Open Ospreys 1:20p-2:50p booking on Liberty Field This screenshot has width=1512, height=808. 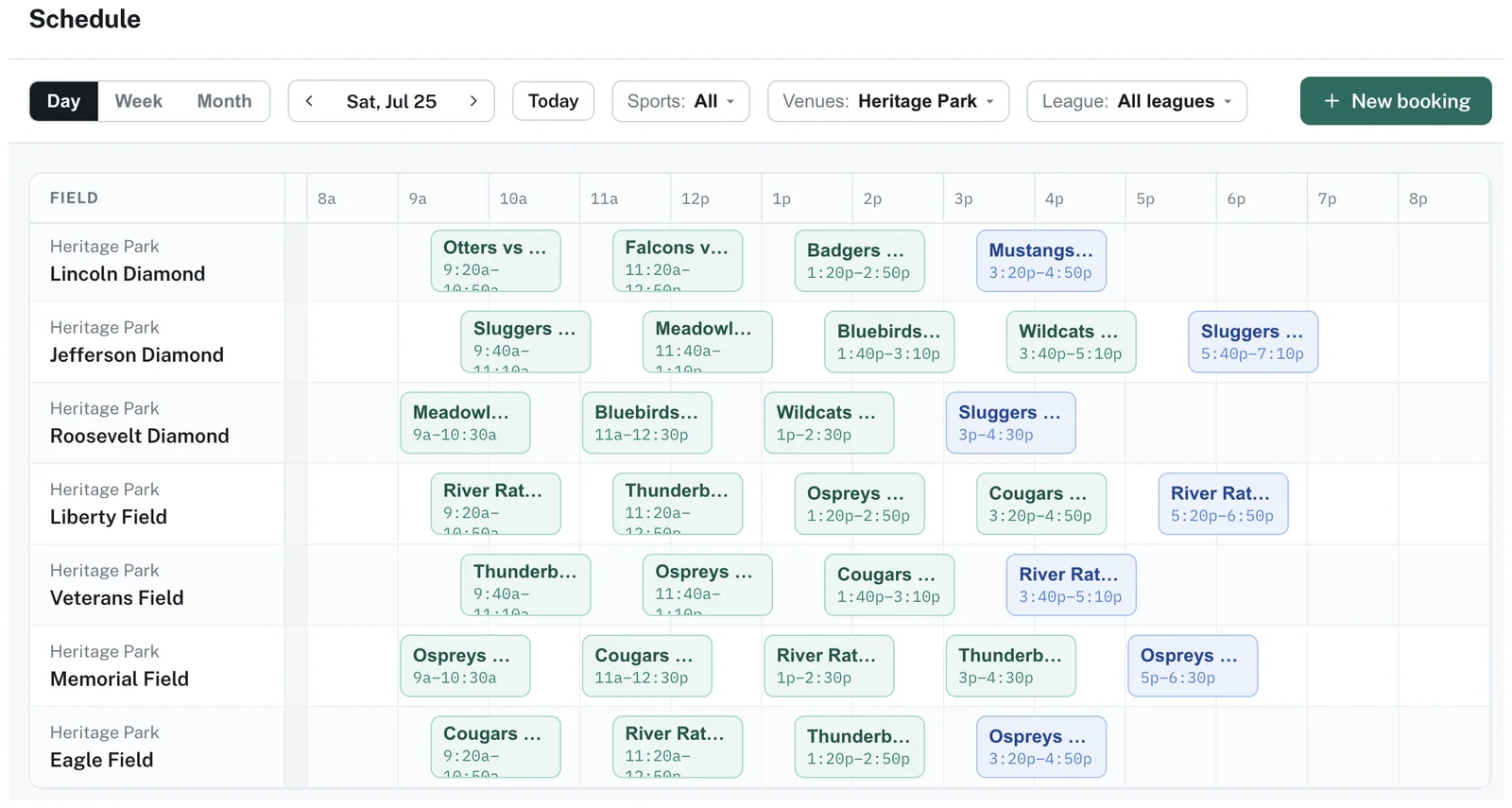(x=859, y=504)
